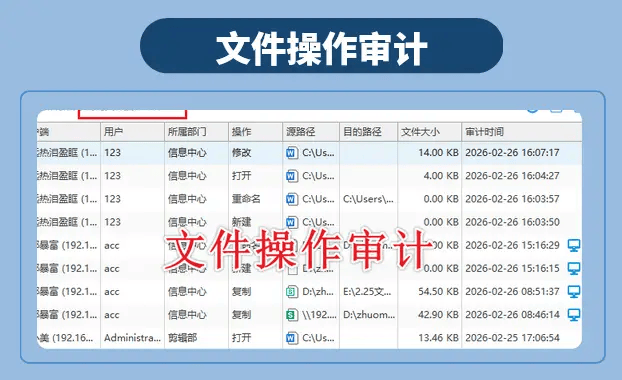Click the 54.50 KB file size

pyautogui.click(x=438, y=292)
